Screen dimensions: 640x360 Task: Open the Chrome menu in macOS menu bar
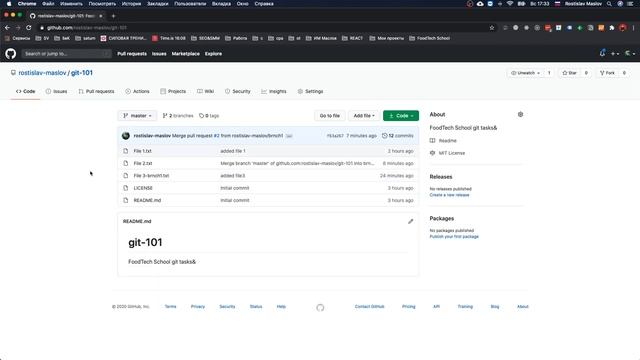coord(27,4)
